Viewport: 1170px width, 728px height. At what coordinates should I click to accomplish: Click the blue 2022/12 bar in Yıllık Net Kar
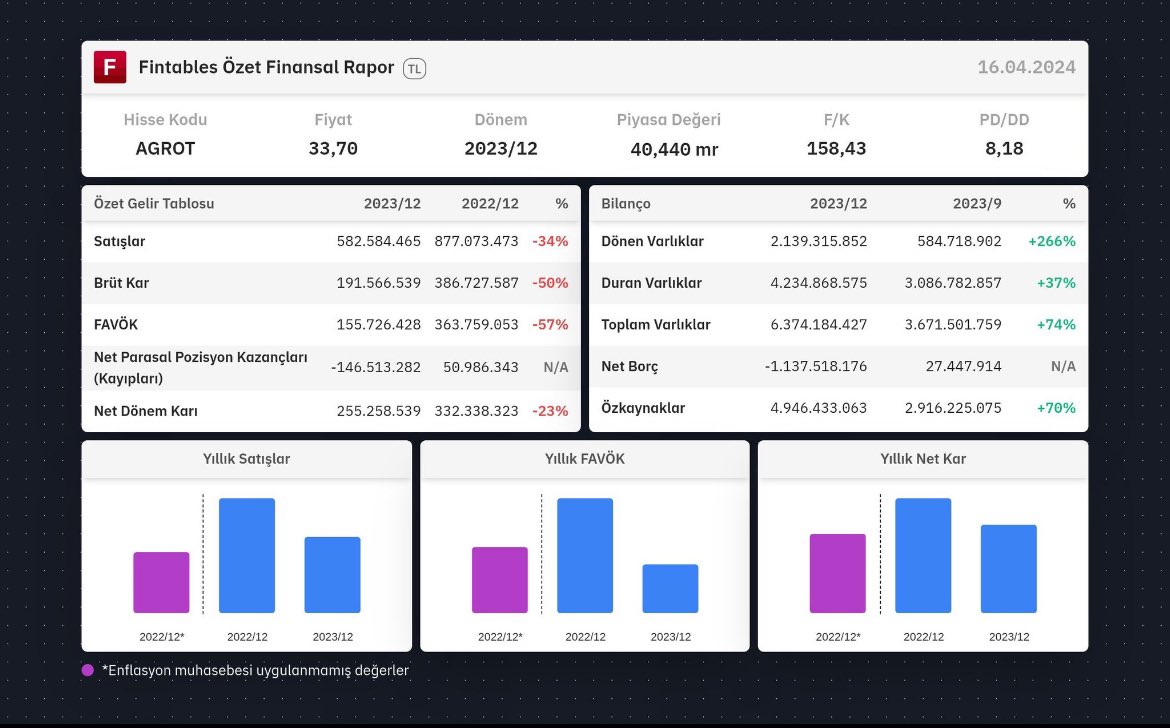(x=923, y=556)
